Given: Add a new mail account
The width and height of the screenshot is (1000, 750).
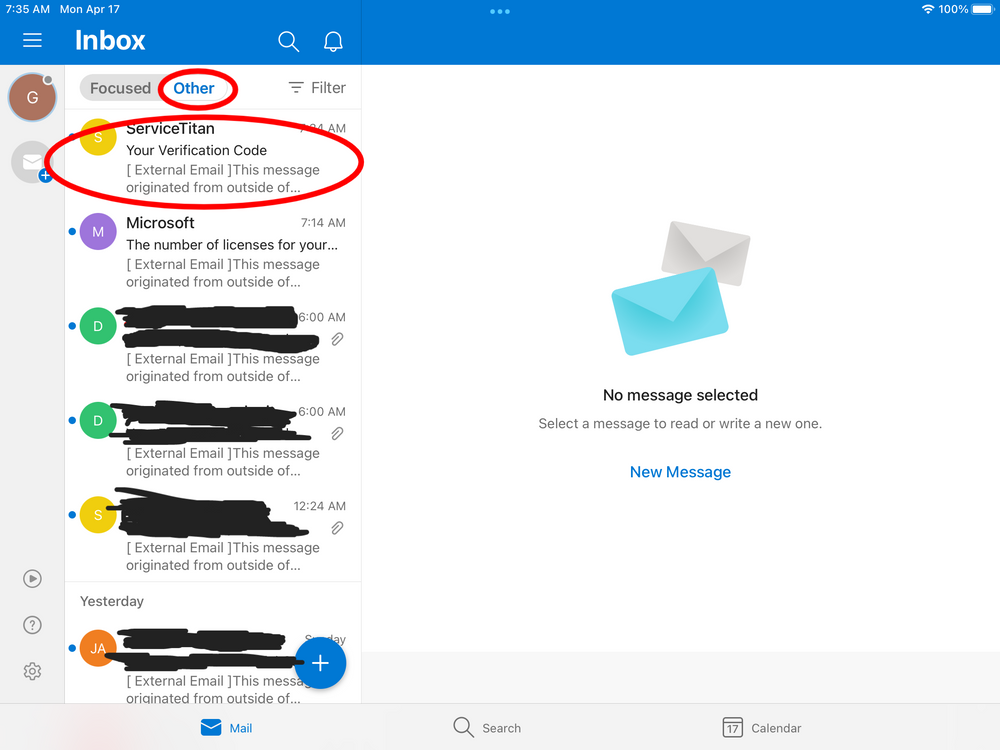Looking at the screenshot, I should click(x=33, y=162).
